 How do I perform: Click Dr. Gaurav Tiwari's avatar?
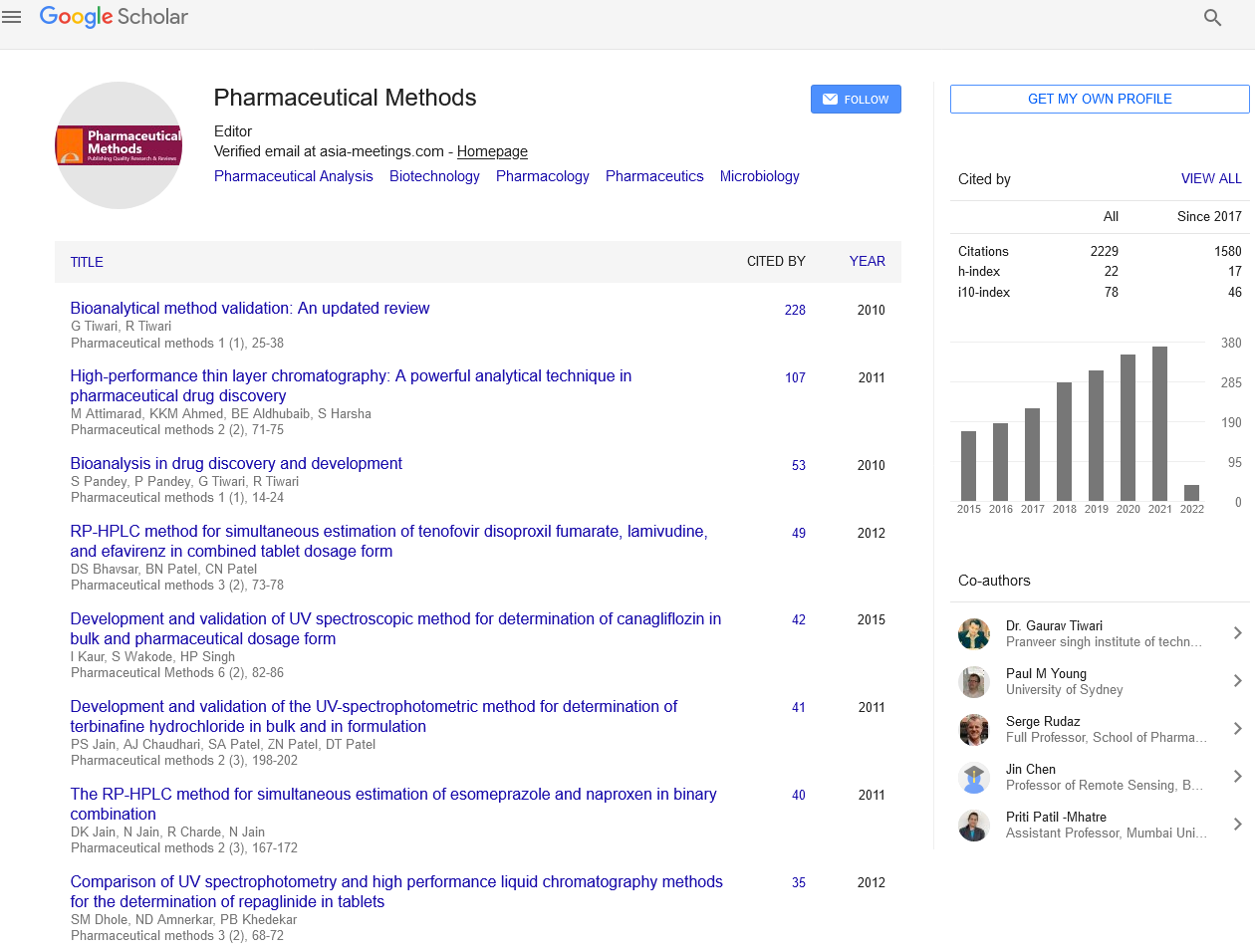973,634
